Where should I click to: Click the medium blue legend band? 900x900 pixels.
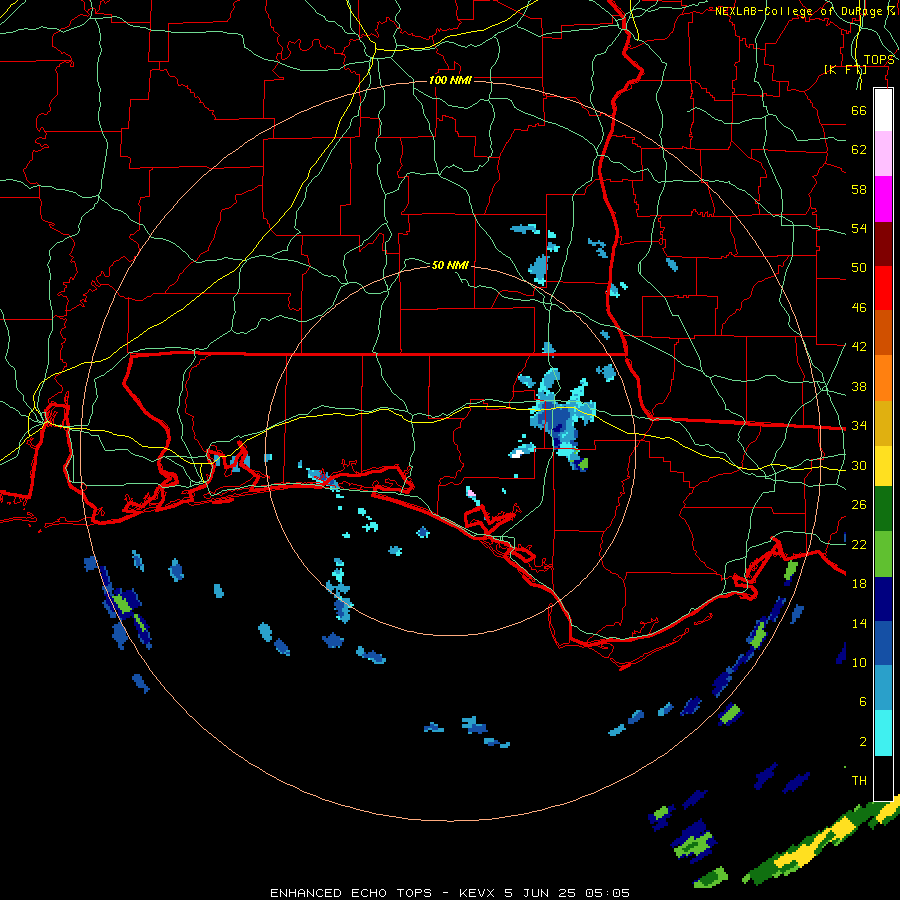click(883, 643)
